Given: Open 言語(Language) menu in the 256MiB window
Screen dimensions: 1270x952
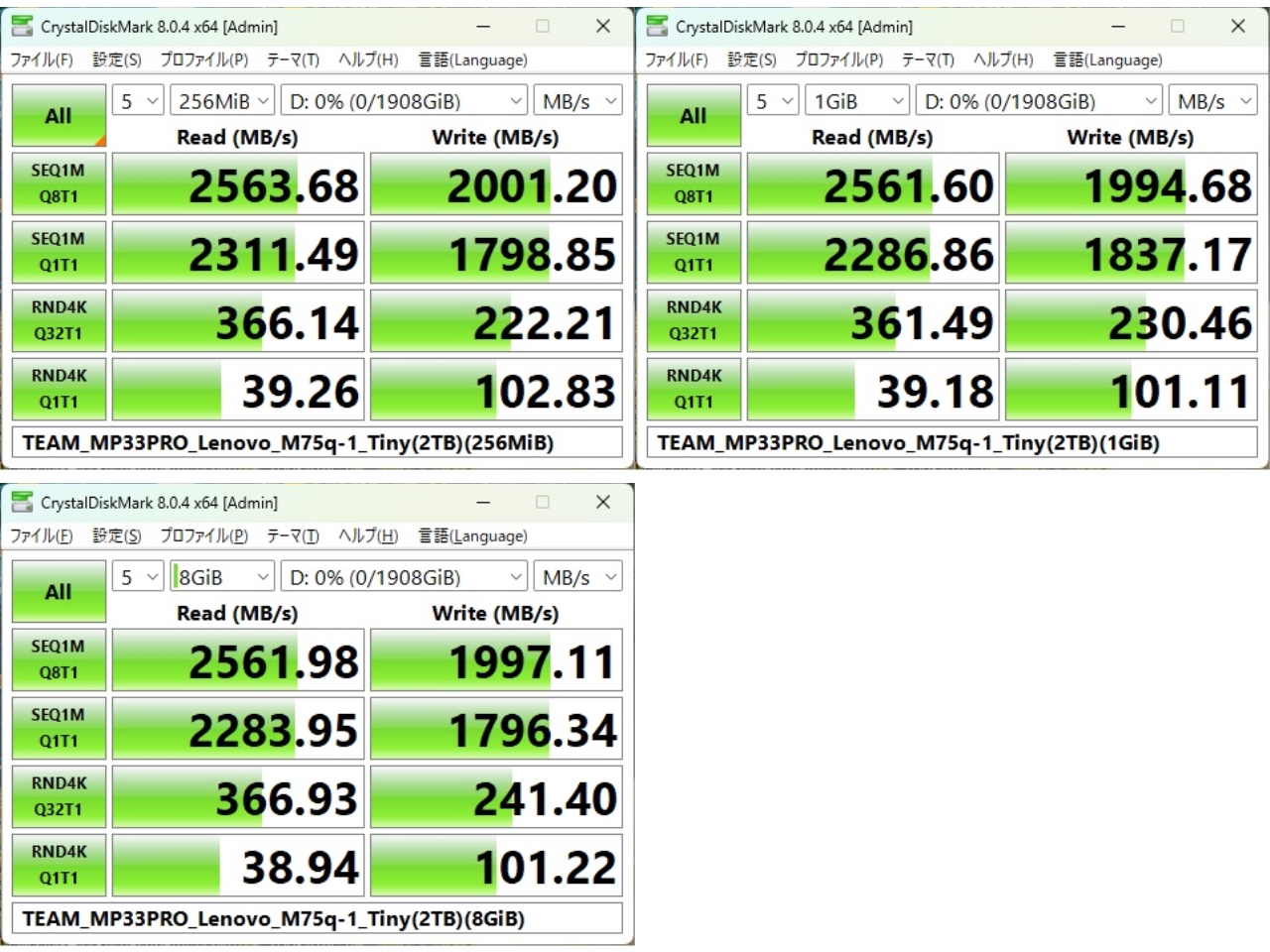Looking at the screenshot, I should (x=472, y=59).
